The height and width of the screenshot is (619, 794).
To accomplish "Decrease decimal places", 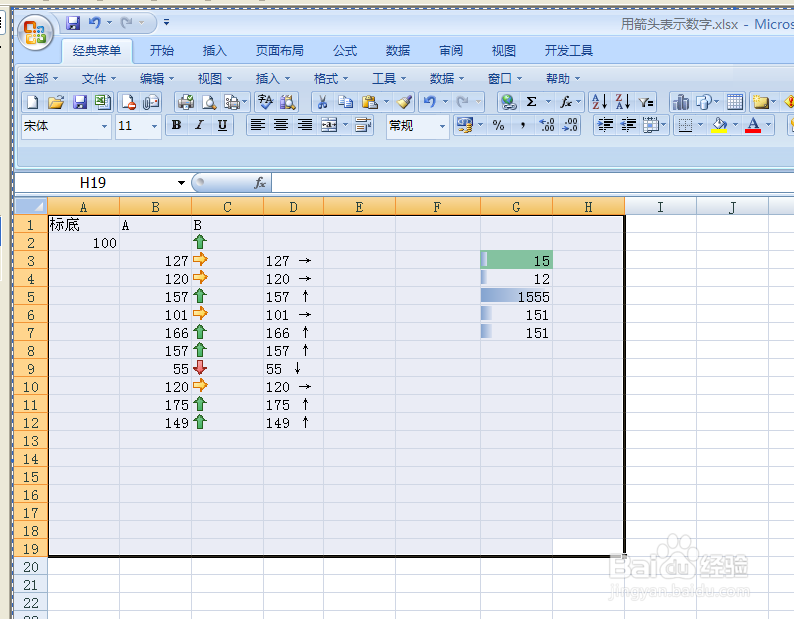I will [x=570, y=125].
